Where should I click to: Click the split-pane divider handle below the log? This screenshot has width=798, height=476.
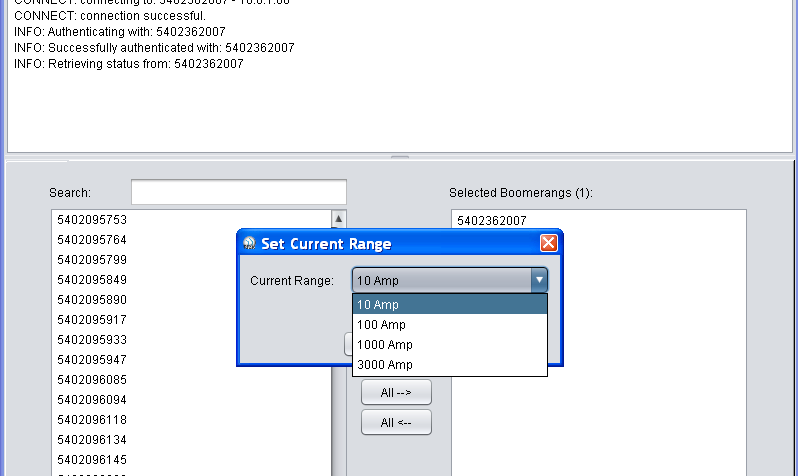400,157
